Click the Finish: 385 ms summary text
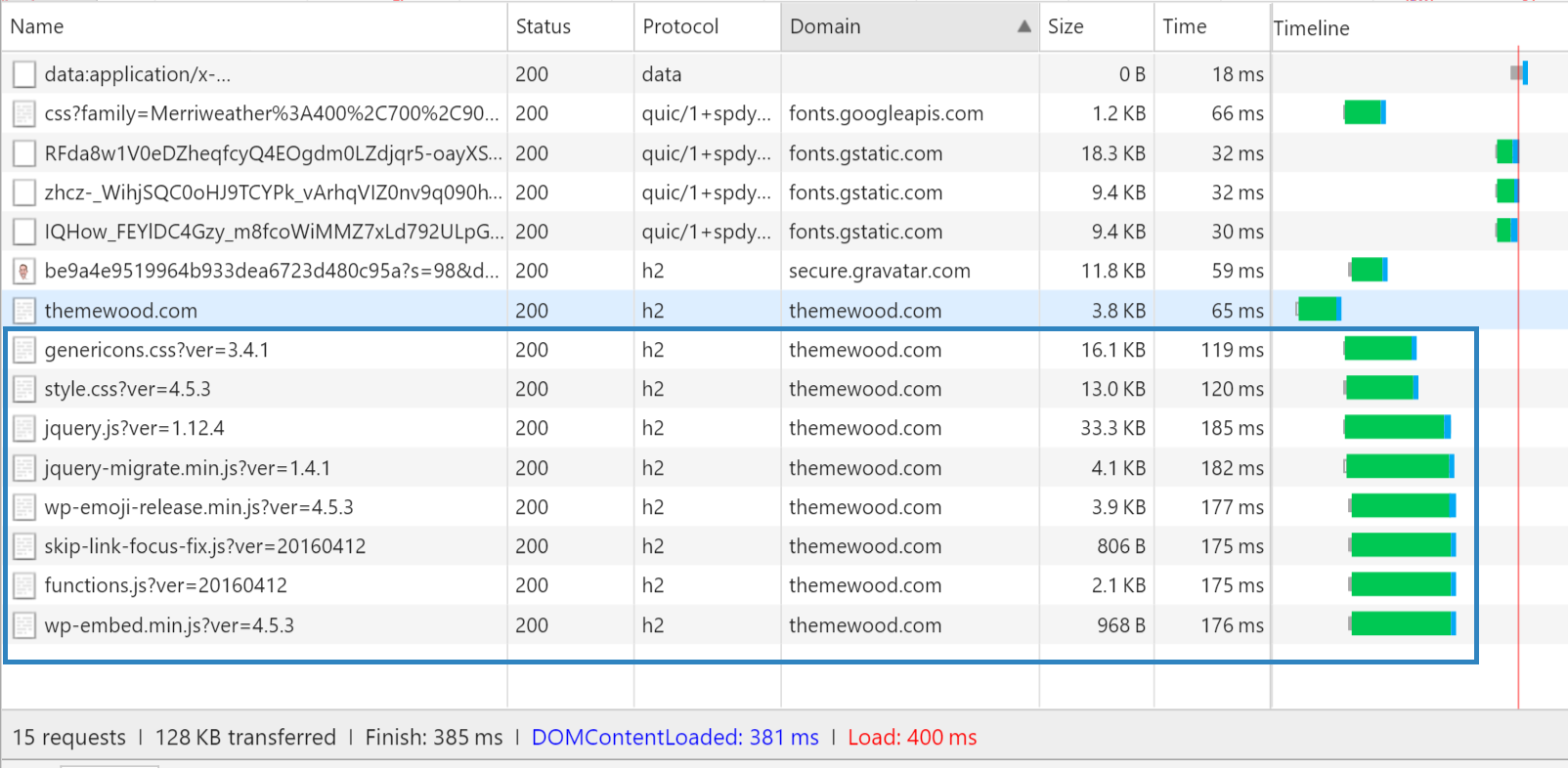The height and width of the screenshot is (770, 1568). 434,738
